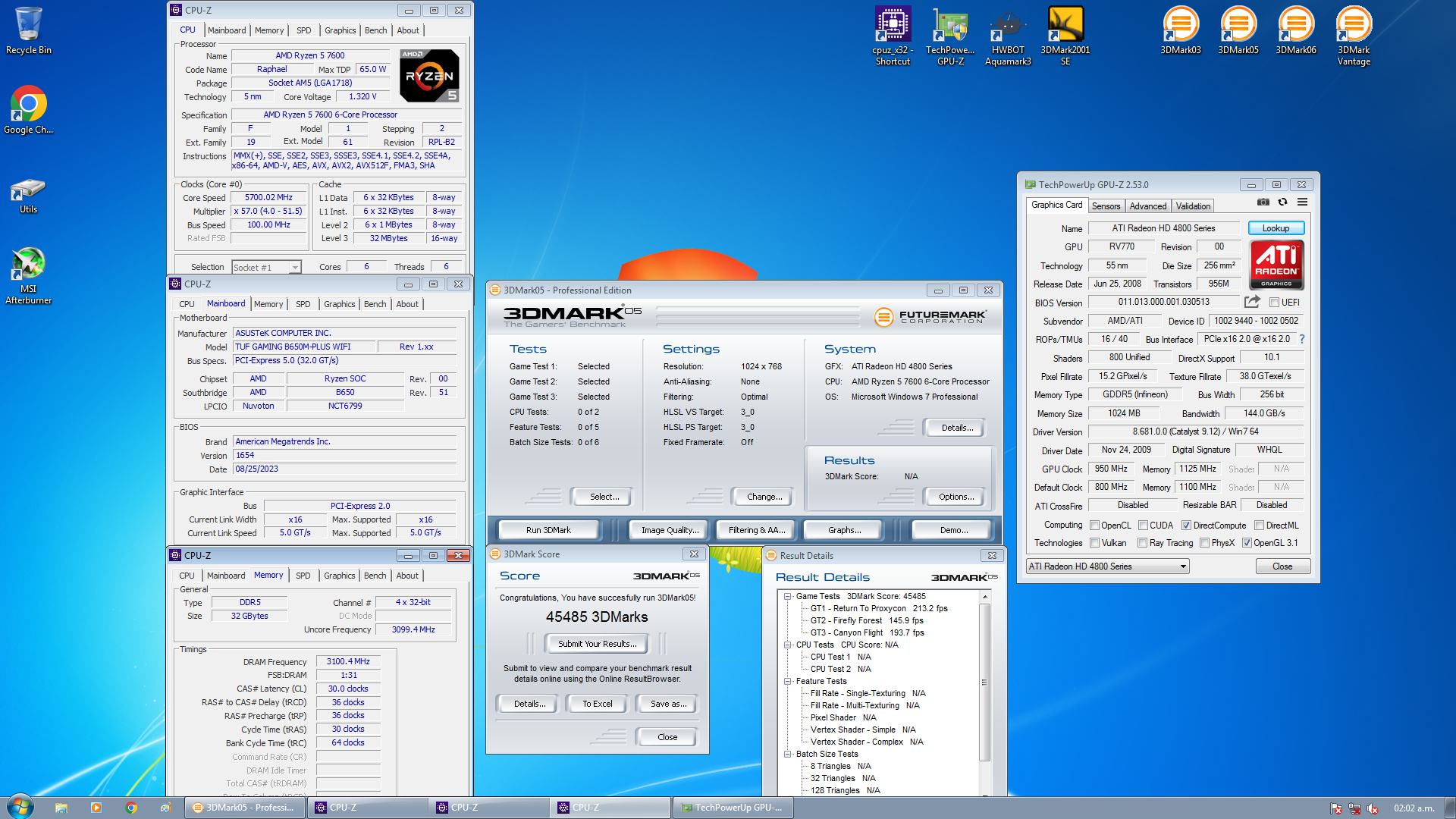Open the 3DMark06 desktop icon
The height and width of the screenshot is (819, 1456).
(x=1296, y=30)
